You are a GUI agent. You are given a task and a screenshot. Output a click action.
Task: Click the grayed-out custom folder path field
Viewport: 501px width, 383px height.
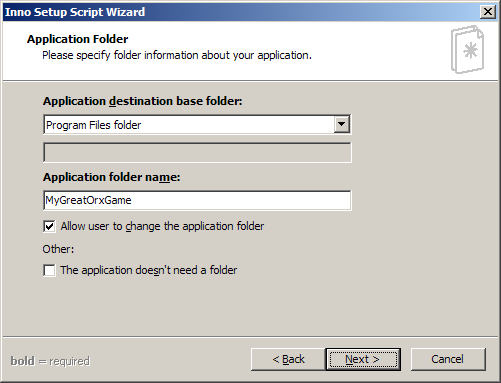pos(197,153)
